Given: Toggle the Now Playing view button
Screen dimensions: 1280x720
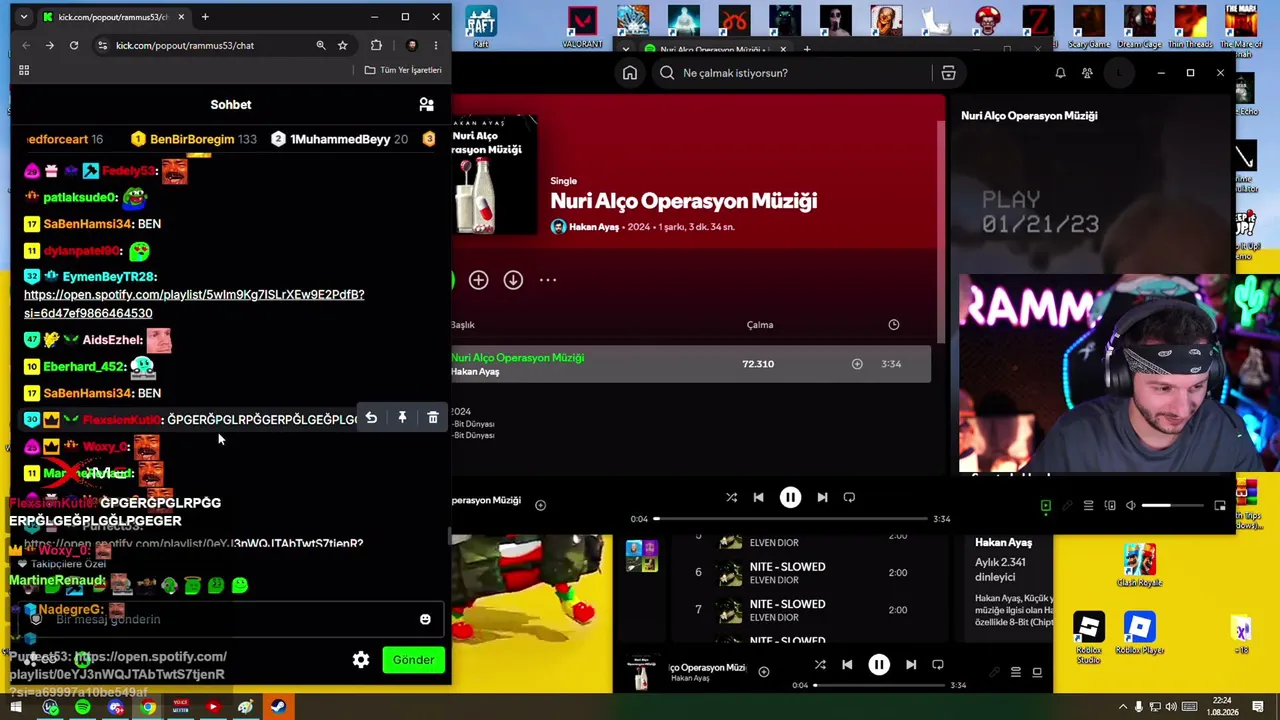Looking at the screenshot, I should (x=1046, y=506).
